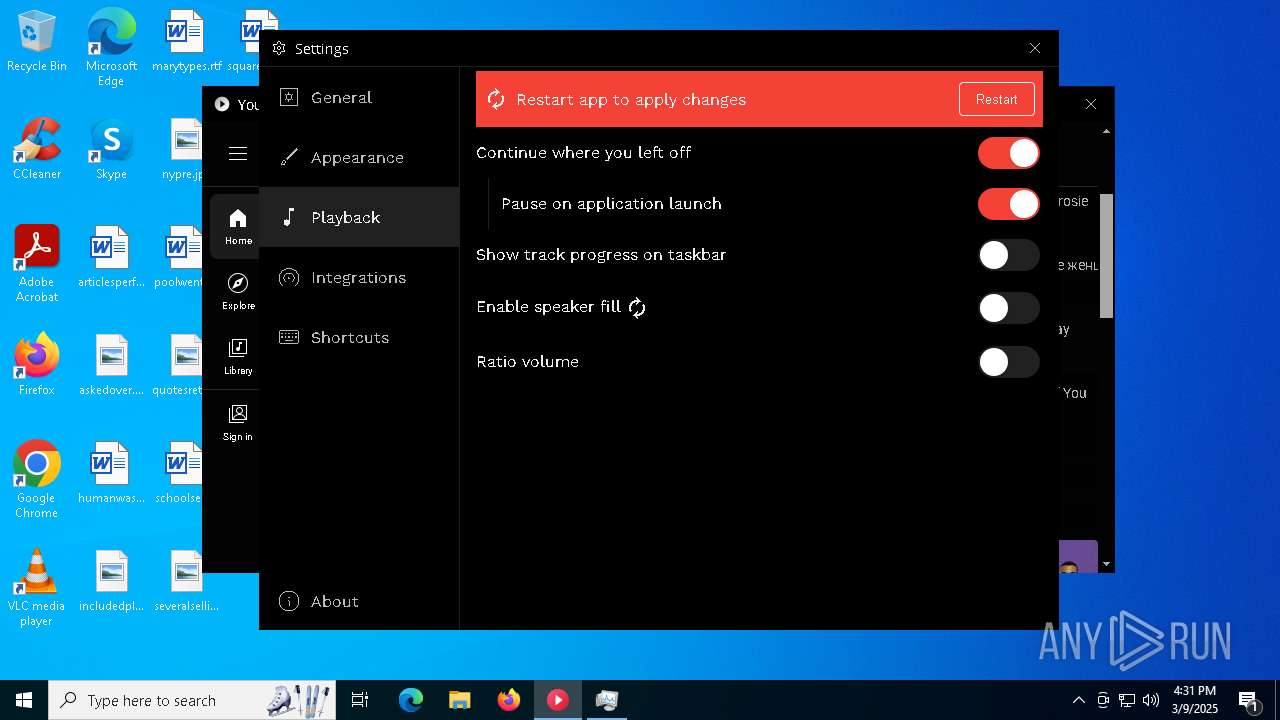The image size is (1280, 720).
Task: Select Adobe Acrobat desktop icon
Action: tap(37, 264)
